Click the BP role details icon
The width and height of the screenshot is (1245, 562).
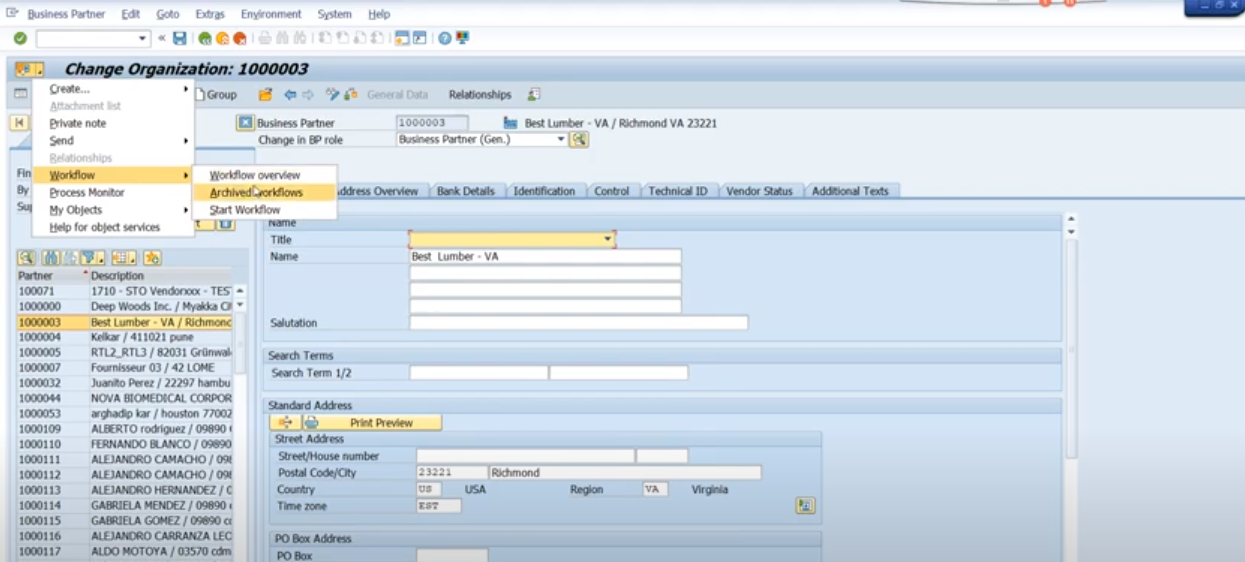(x=579, y=140)
